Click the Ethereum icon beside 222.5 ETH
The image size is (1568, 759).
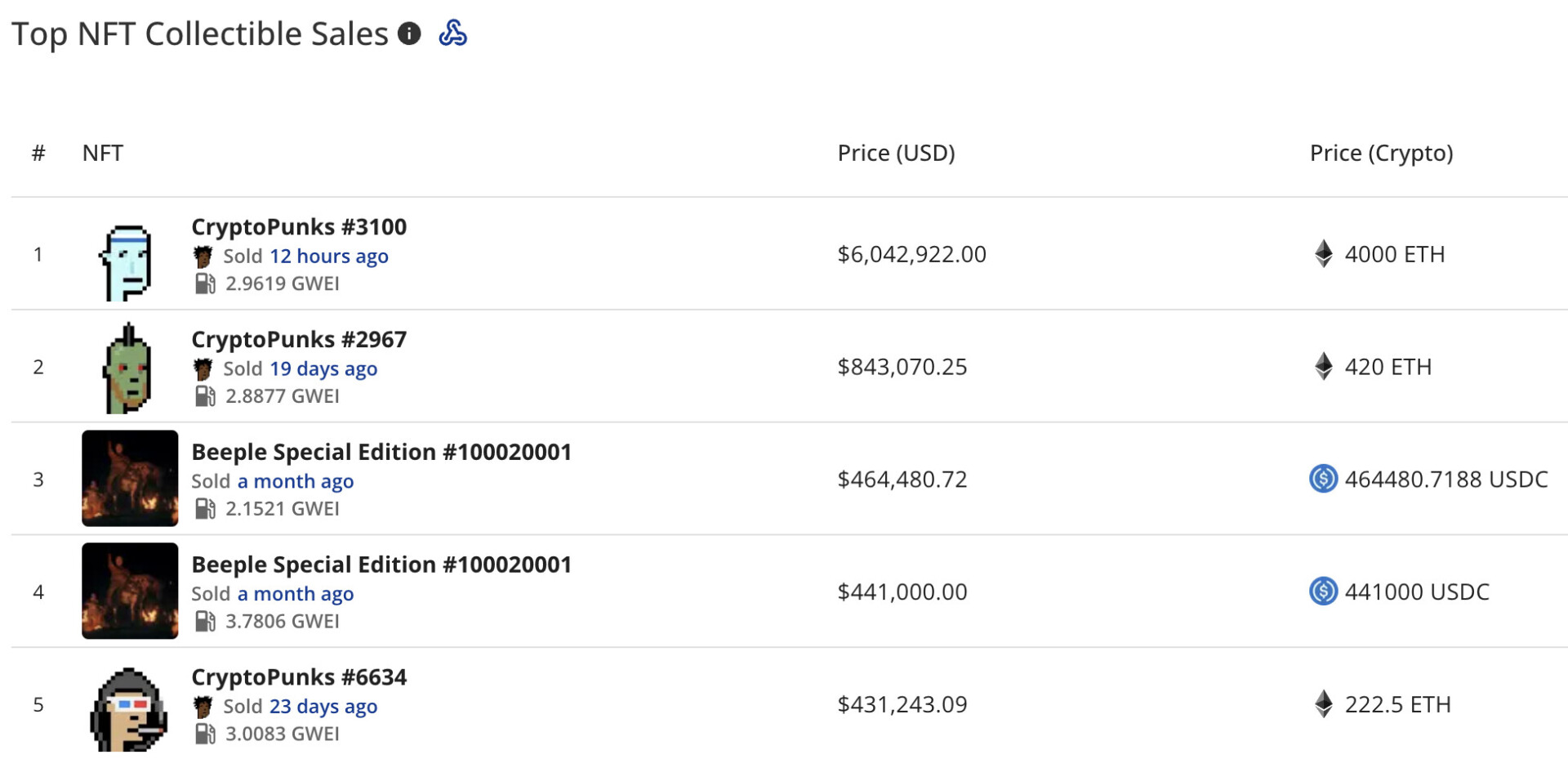tap(1324, 704)
